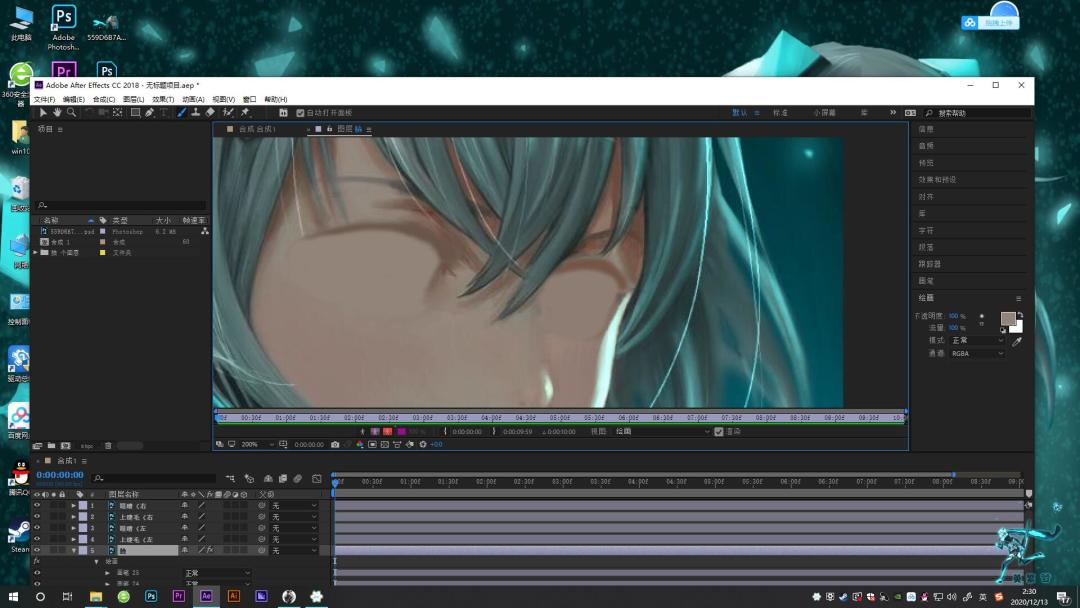Click the background white swatch in Paint panel

1017,326
